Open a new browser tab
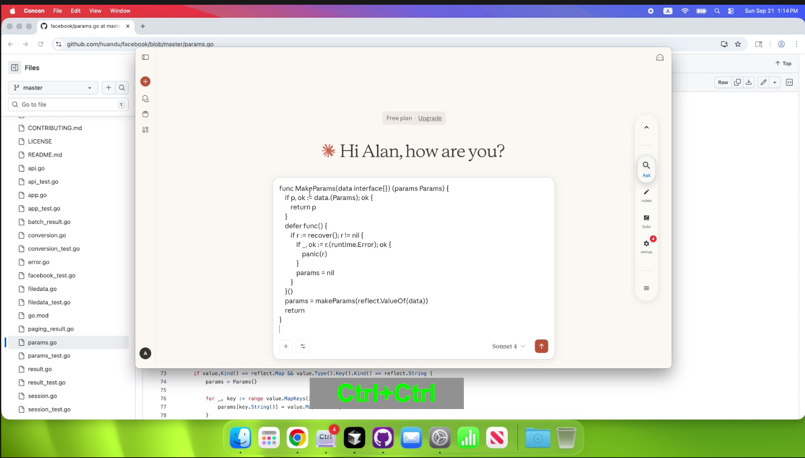This screenshot has height=458, width=805. 143,26
